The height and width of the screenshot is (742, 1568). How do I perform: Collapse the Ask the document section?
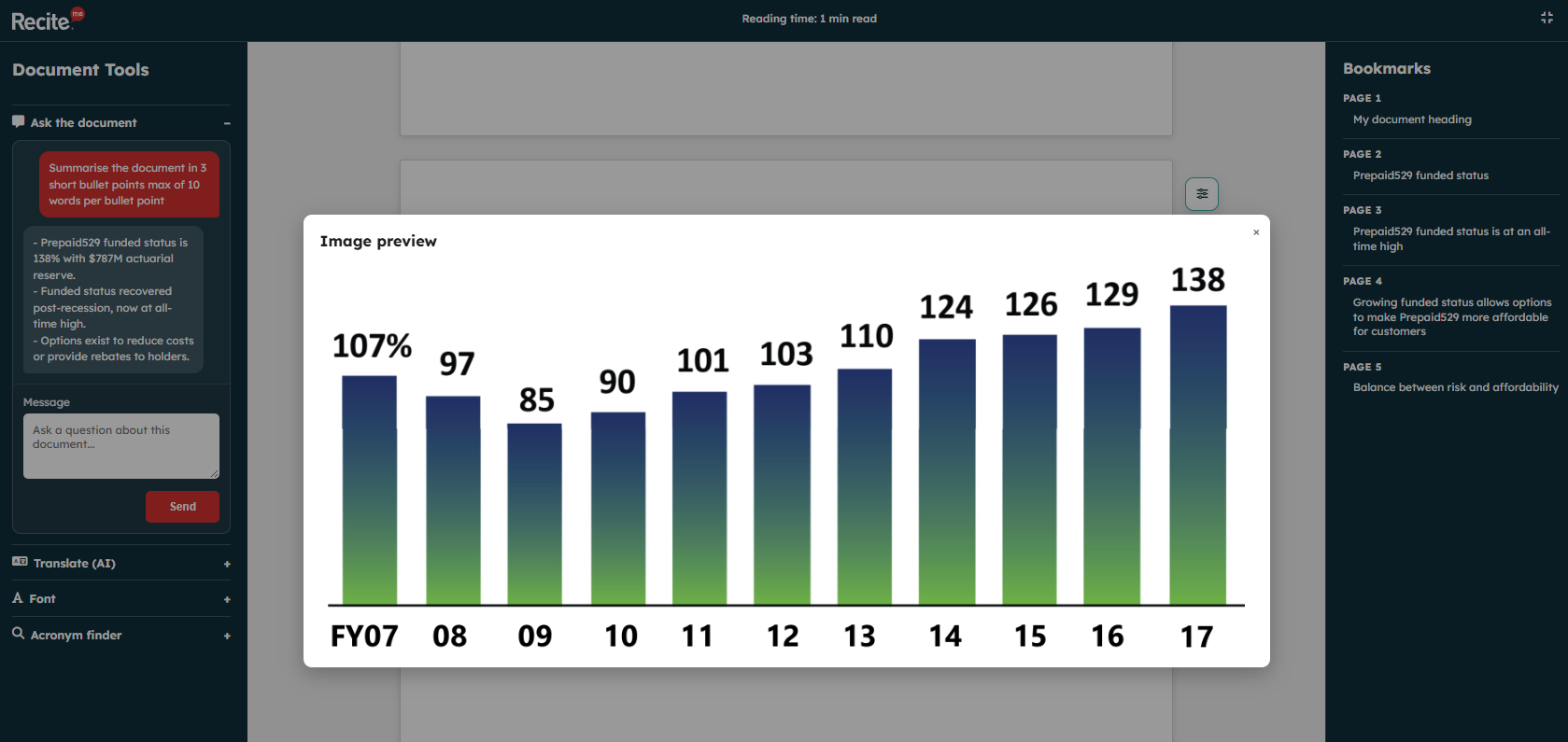point(227,123)
